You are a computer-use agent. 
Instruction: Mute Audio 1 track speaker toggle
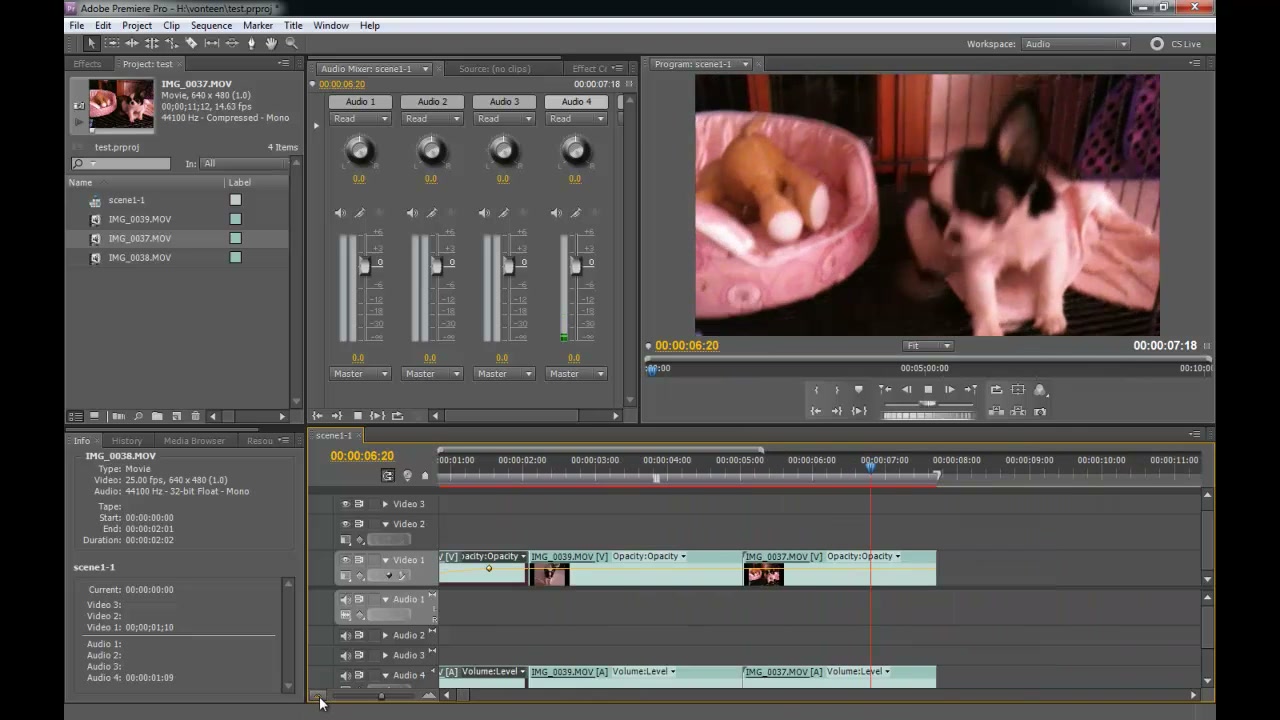345,599
